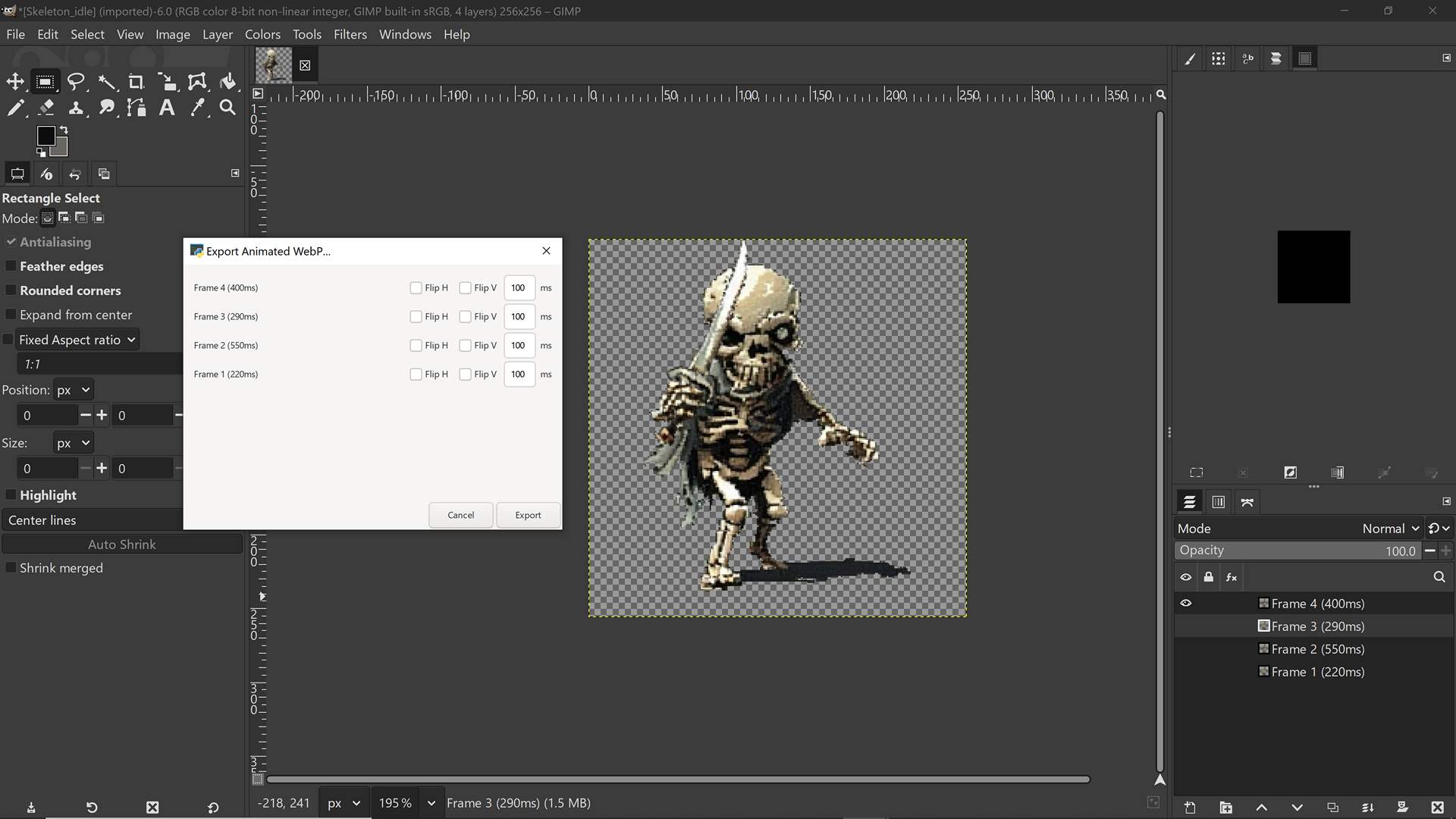This screenshot has width=1456, height=819.
Task: Close the Export Animated WebP dialog
Action: click(546, 251)
